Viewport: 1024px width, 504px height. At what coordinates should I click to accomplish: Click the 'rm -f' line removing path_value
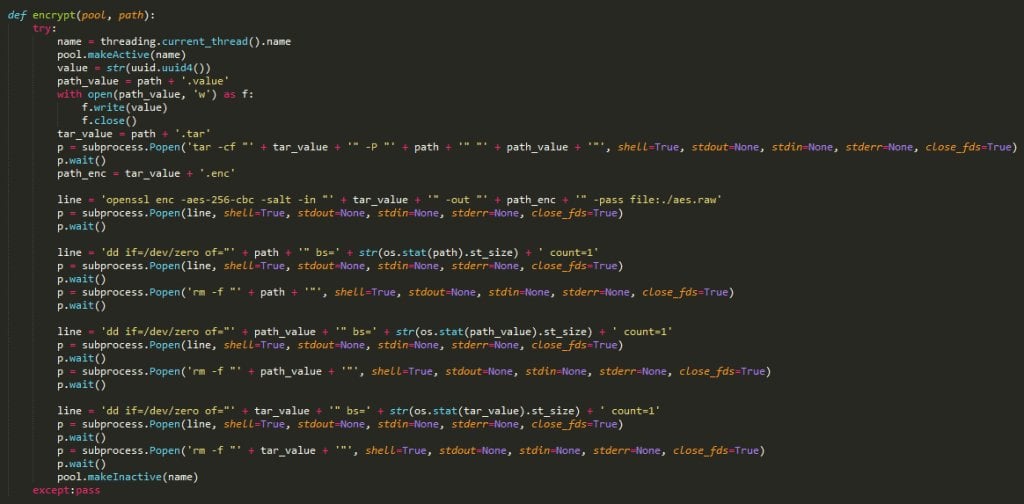pos(414,371)
